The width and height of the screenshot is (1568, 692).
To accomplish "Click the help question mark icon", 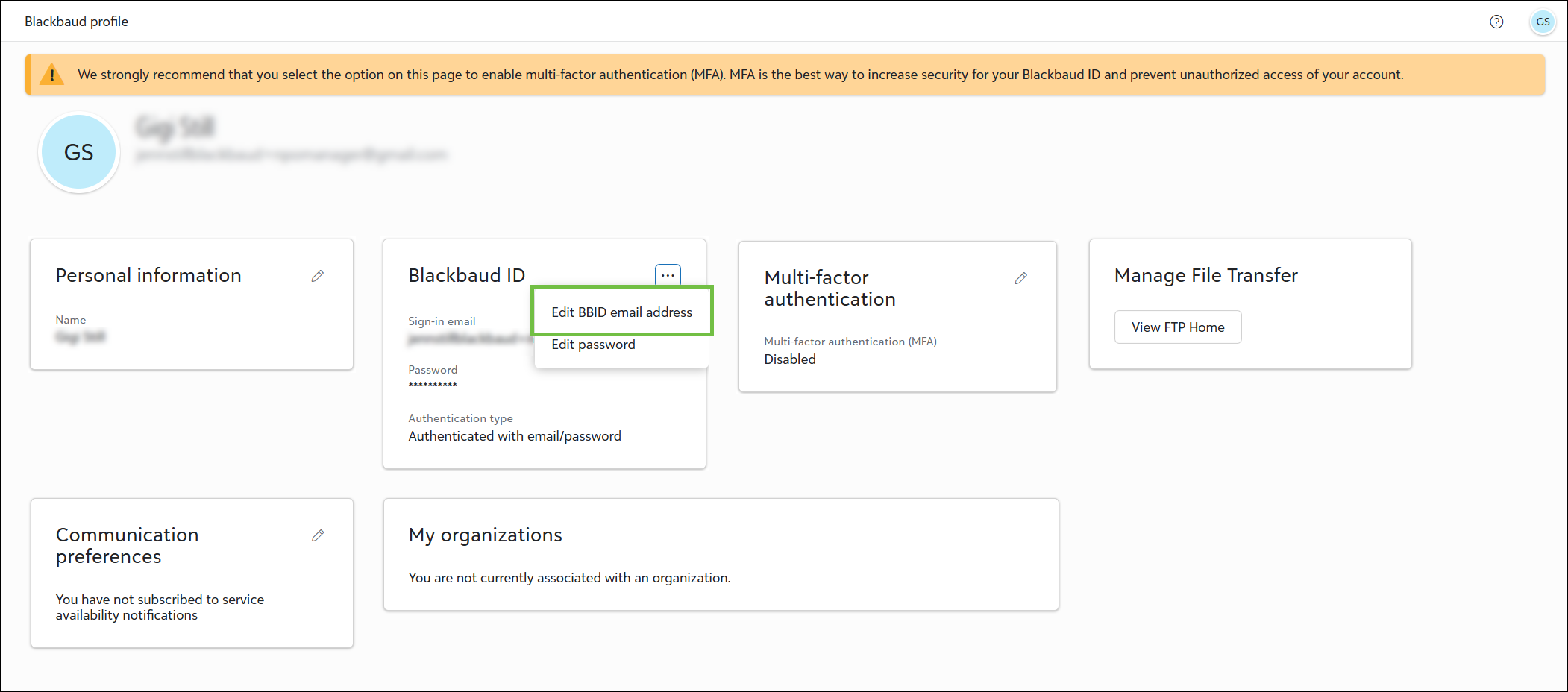I will pos(1496,22).
